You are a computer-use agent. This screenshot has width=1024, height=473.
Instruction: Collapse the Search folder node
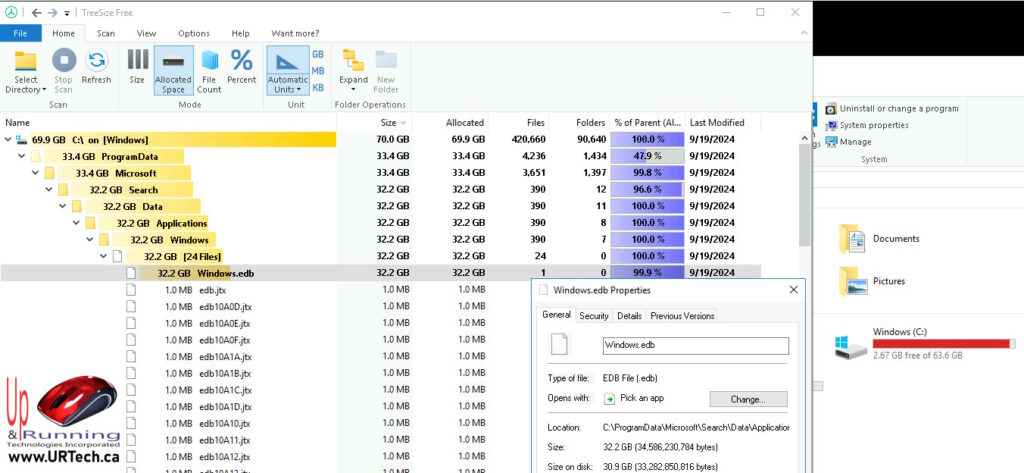pos(49,190)
